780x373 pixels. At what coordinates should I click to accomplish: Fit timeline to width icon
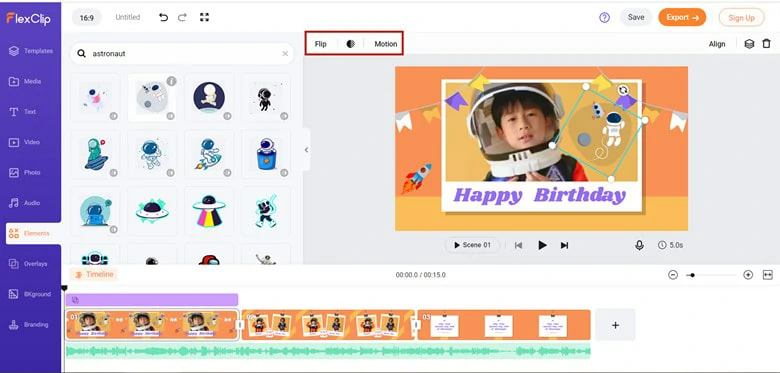pos(768,275)
